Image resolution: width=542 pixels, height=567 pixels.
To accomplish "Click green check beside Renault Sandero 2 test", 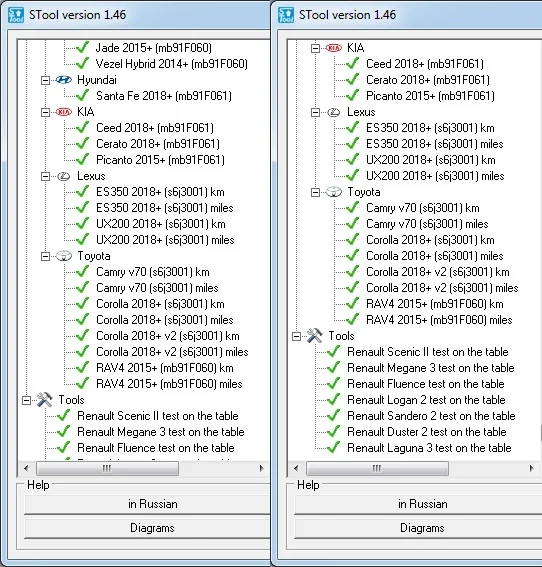I will [x=333, y=415].
